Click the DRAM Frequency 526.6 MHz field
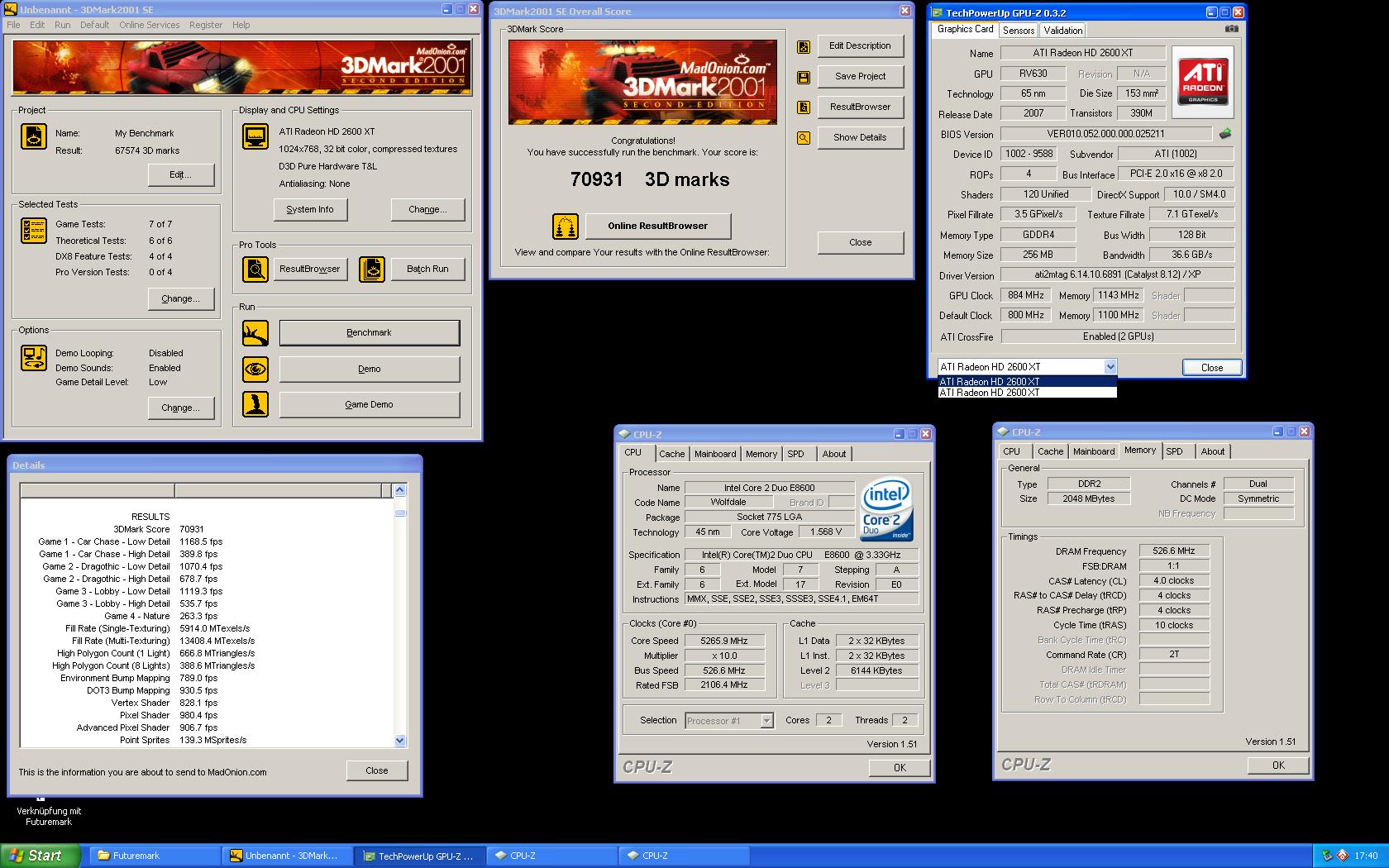This screenshot has width=1389, height=868. click(x=1174, y=551)
